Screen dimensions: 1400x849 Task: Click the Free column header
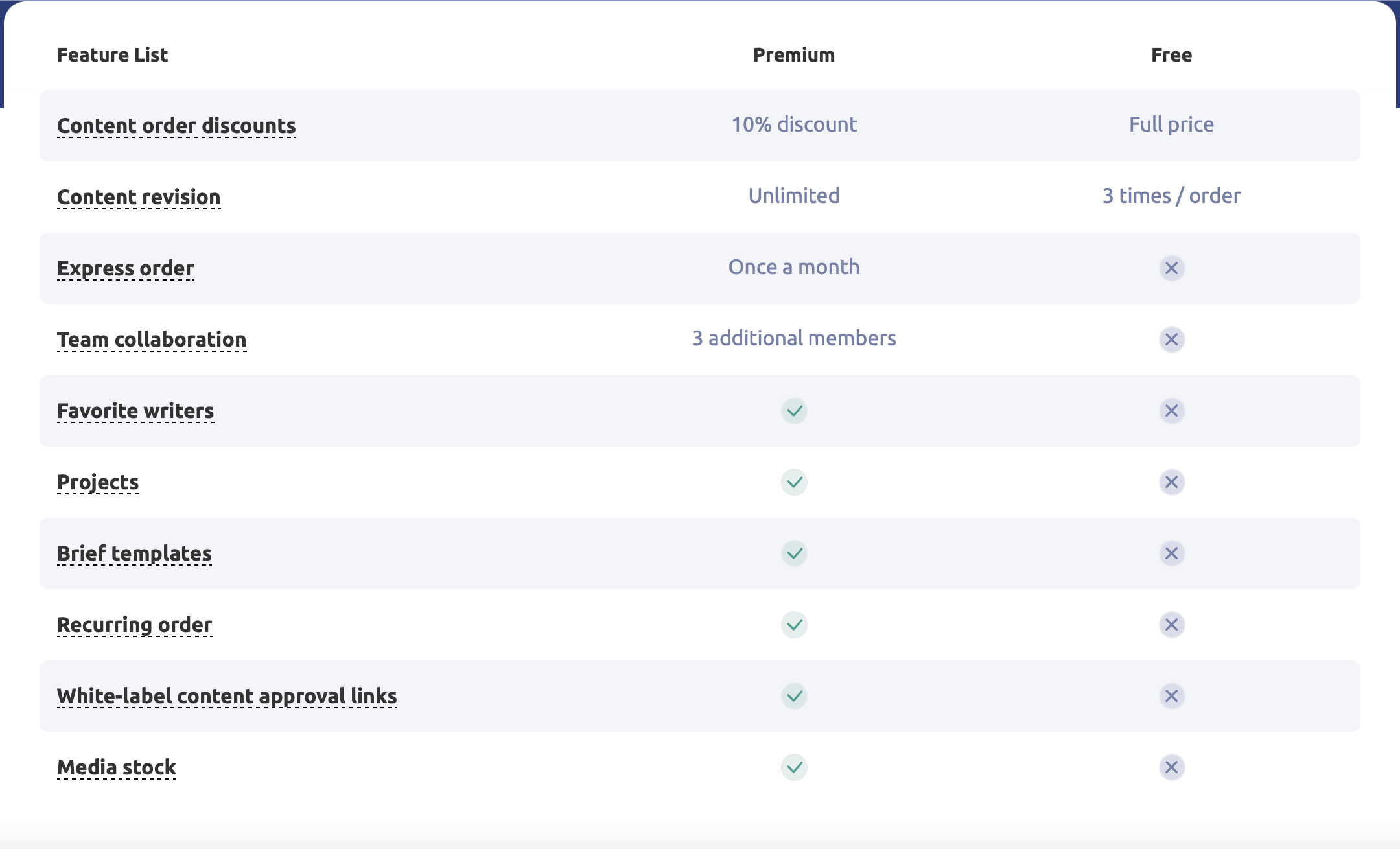(1171, 55)
